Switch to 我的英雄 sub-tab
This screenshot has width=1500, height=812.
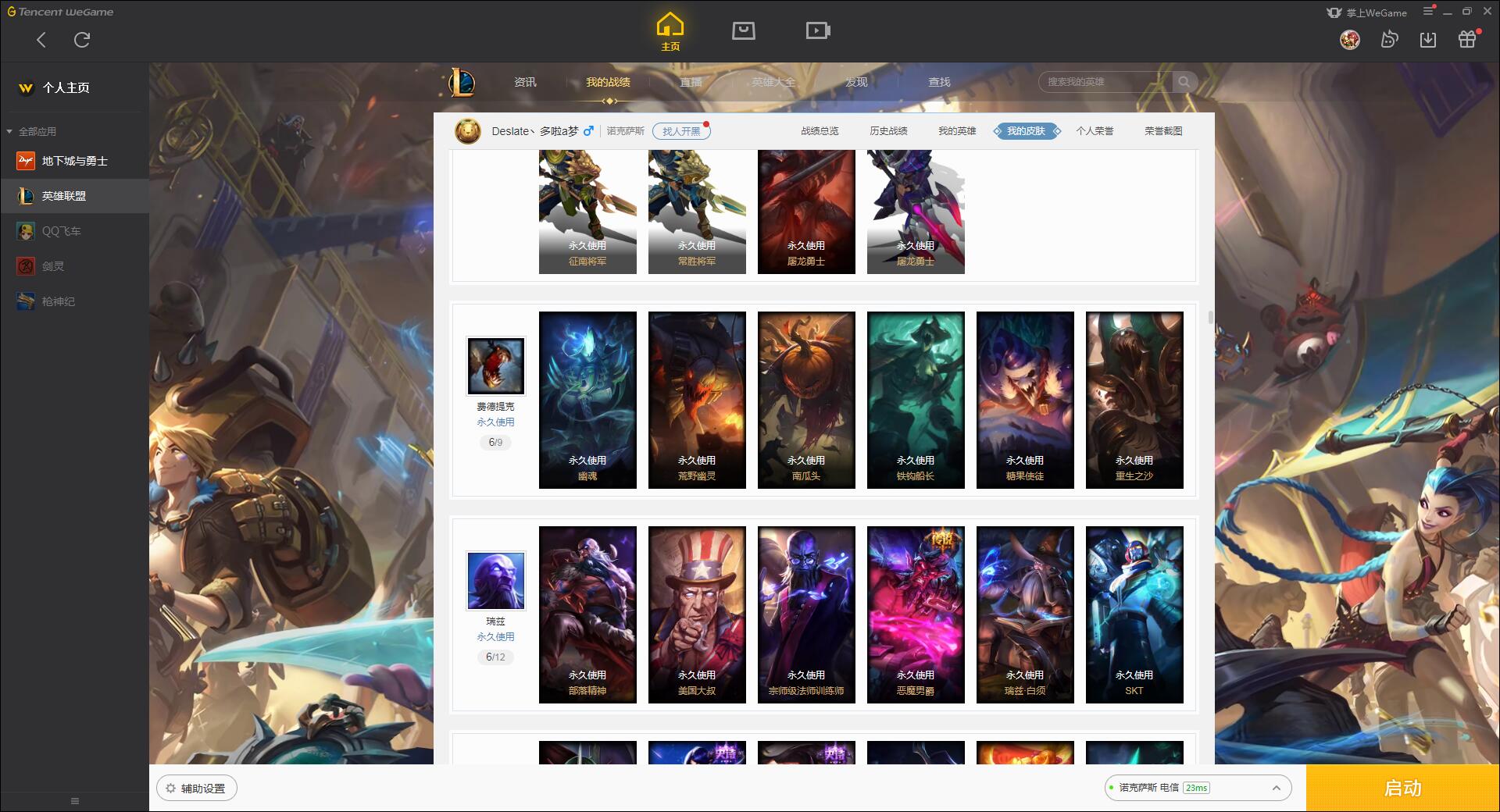957,131
